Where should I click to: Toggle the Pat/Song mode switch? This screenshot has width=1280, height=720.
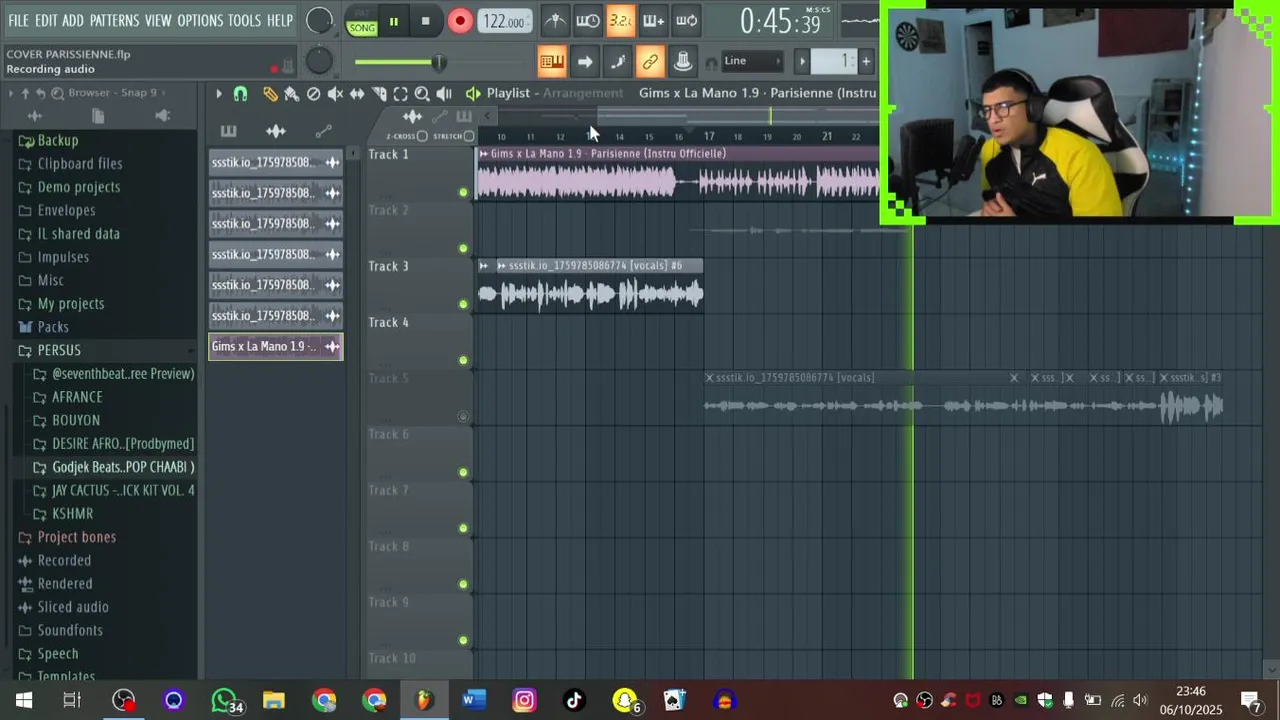(x=362, y=22)
